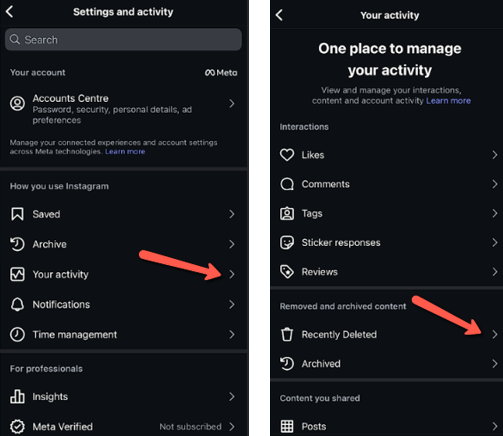Tap the Notifications bell icon
This screenshot has height=436, width=503.
click(x=17, y=304)
